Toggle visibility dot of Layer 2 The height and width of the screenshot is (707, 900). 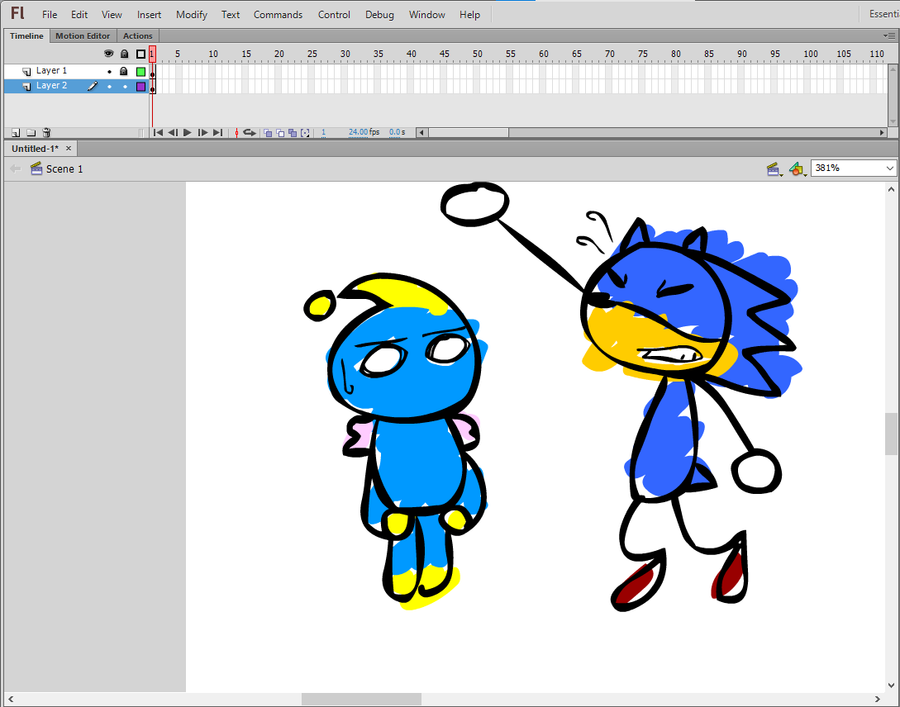(110, 87)
